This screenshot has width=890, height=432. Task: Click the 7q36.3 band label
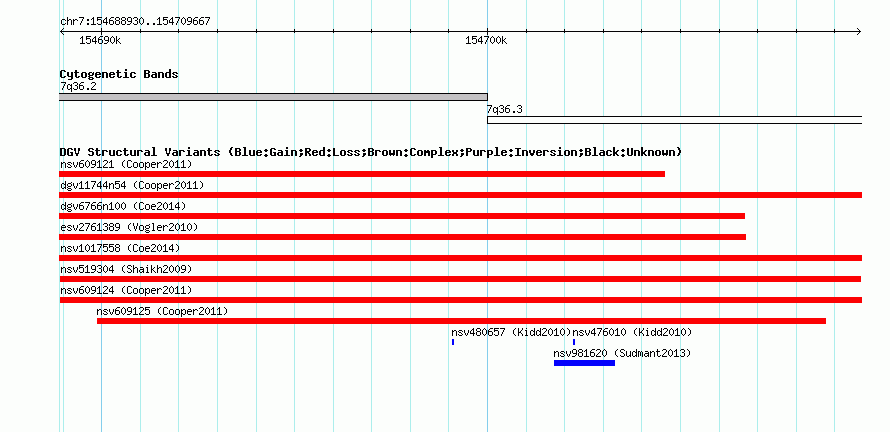click(x=504, y=109)
